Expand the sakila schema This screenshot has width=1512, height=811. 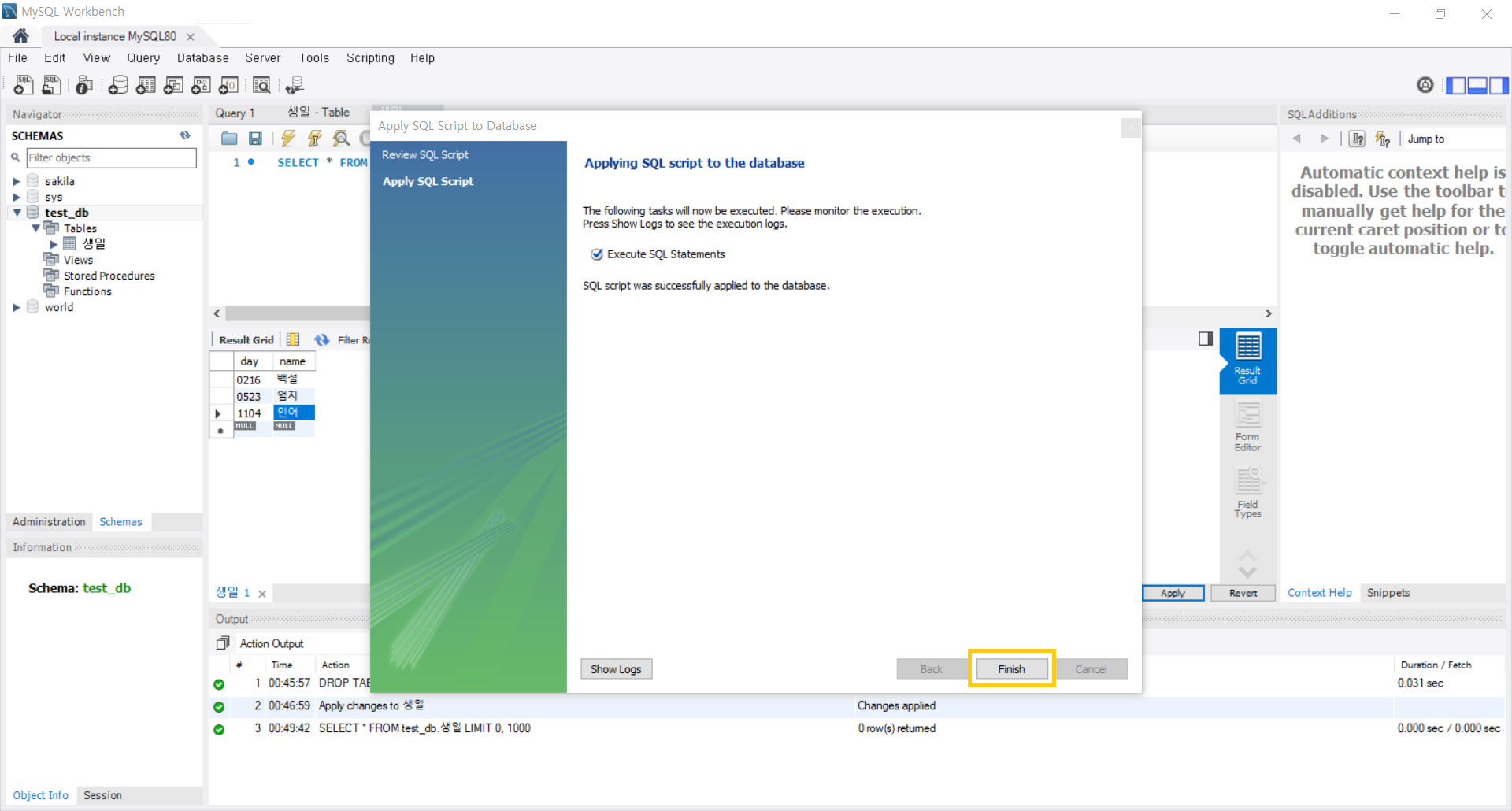[x=16, y=181]
